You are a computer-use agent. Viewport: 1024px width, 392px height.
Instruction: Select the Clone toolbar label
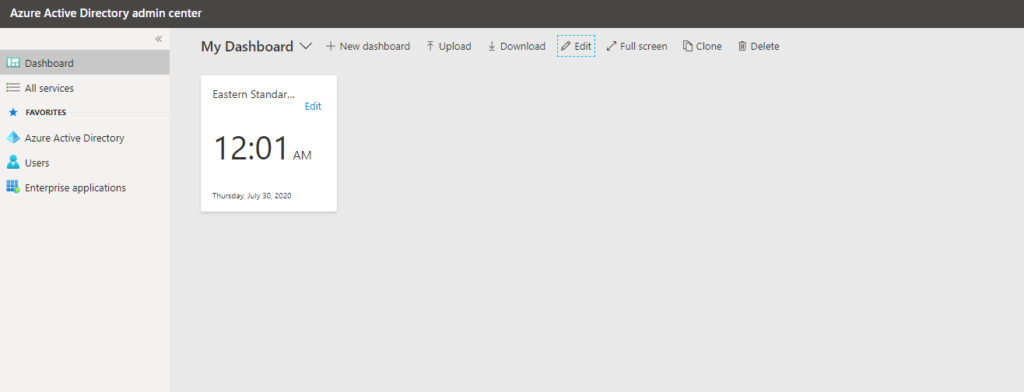(x=709, y=46)
